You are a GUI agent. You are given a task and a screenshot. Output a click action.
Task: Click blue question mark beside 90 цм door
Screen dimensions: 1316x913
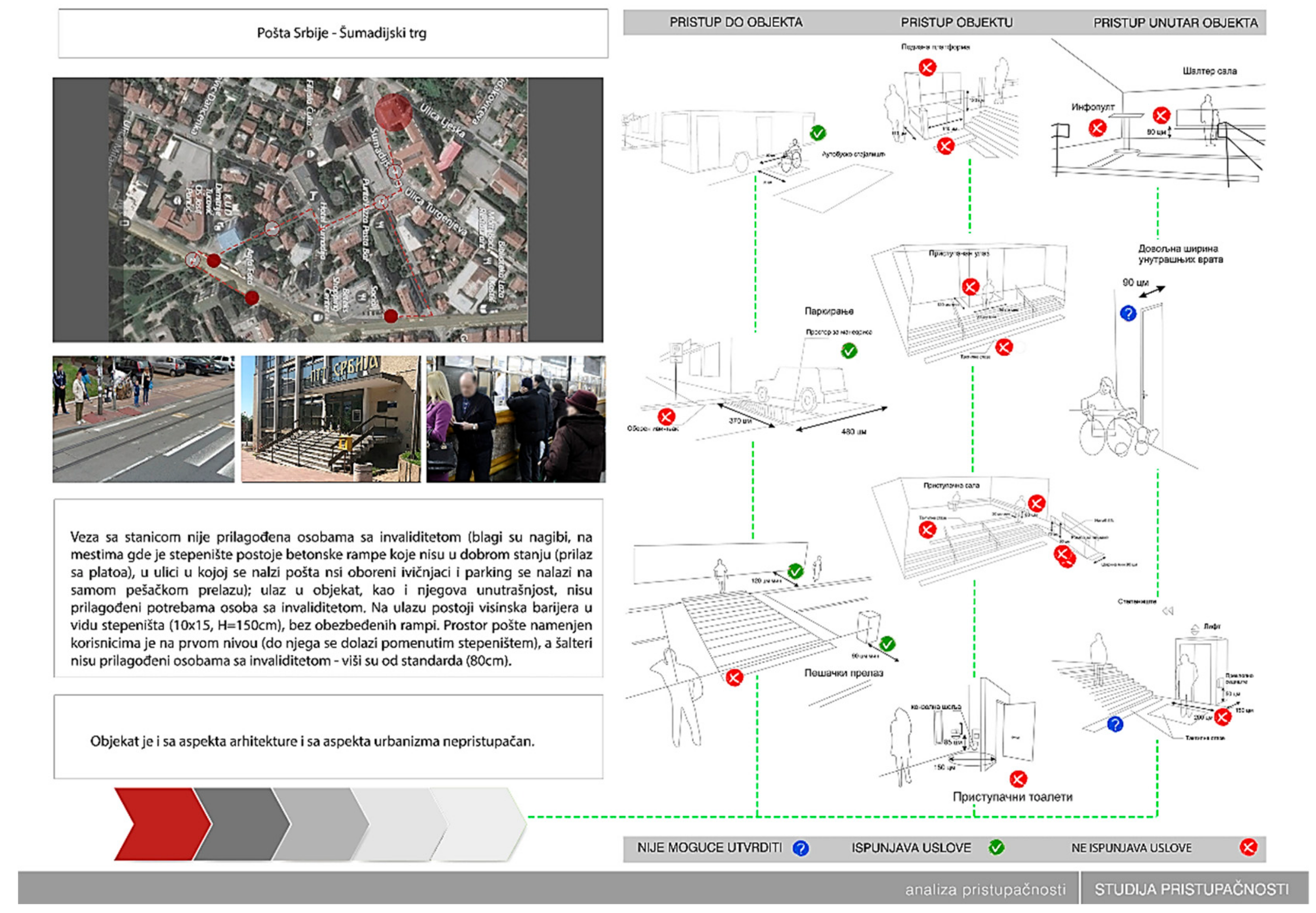tap(1127, 313)
